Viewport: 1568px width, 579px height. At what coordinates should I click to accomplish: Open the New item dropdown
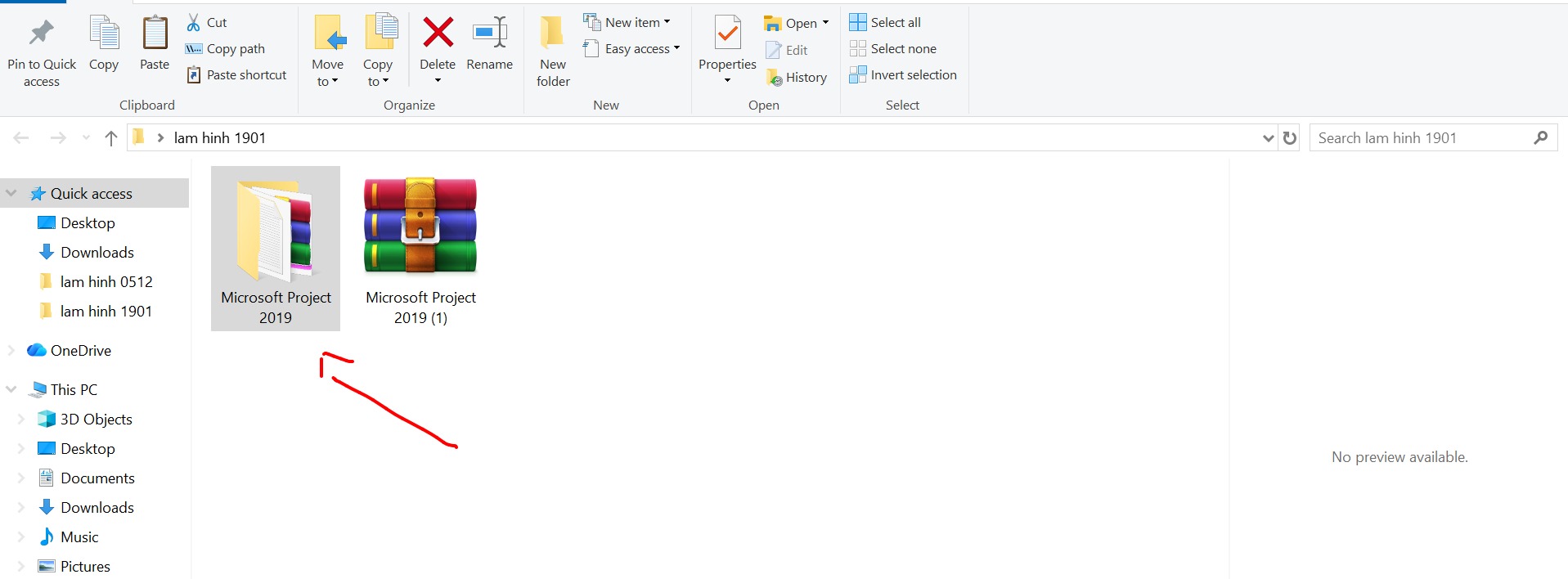[627, 23]
